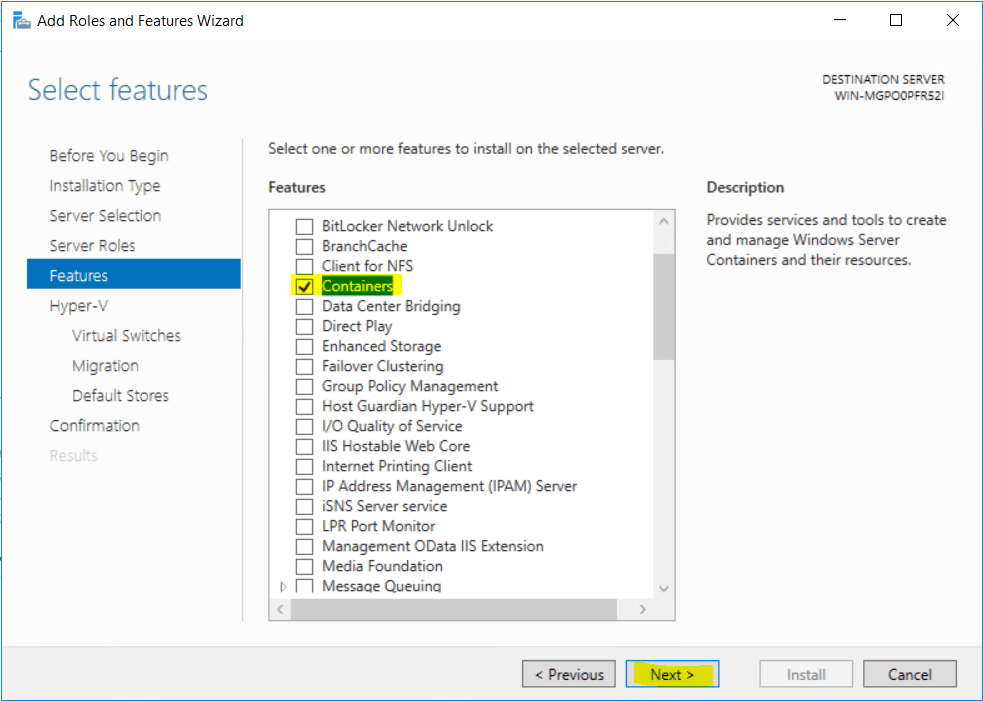Uncheck the Containers feature
This screenshot has height=701, width=983.
[x=305, y=286]
